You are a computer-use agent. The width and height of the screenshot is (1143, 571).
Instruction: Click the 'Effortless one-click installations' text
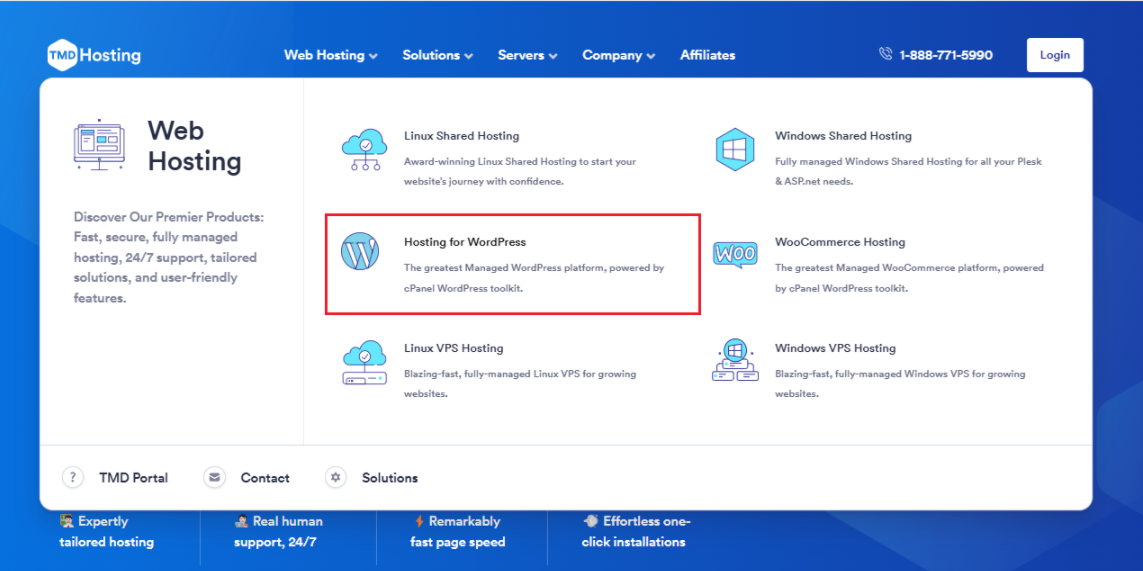634,532
